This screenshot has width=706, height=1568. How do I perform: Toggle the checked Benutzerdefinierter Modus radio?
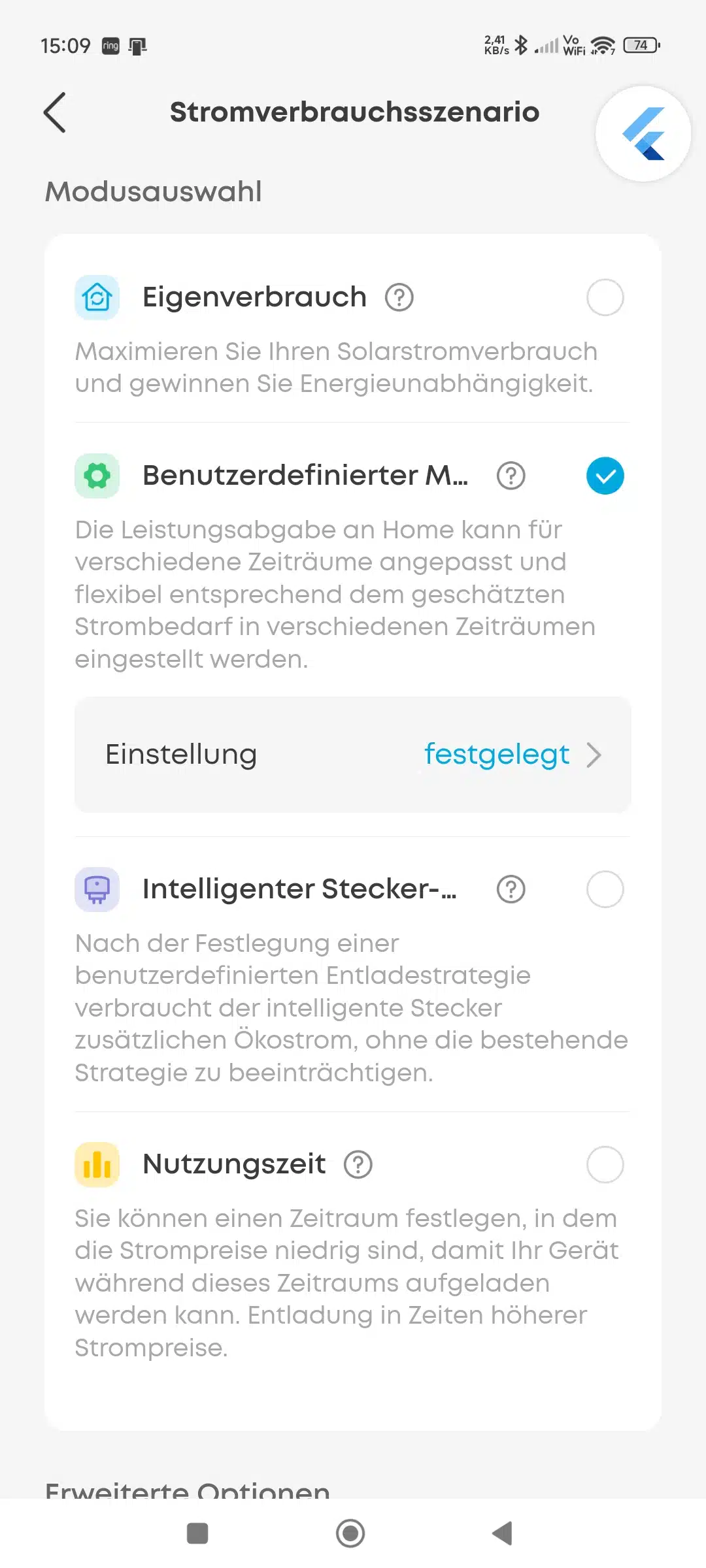coord(605,476)
